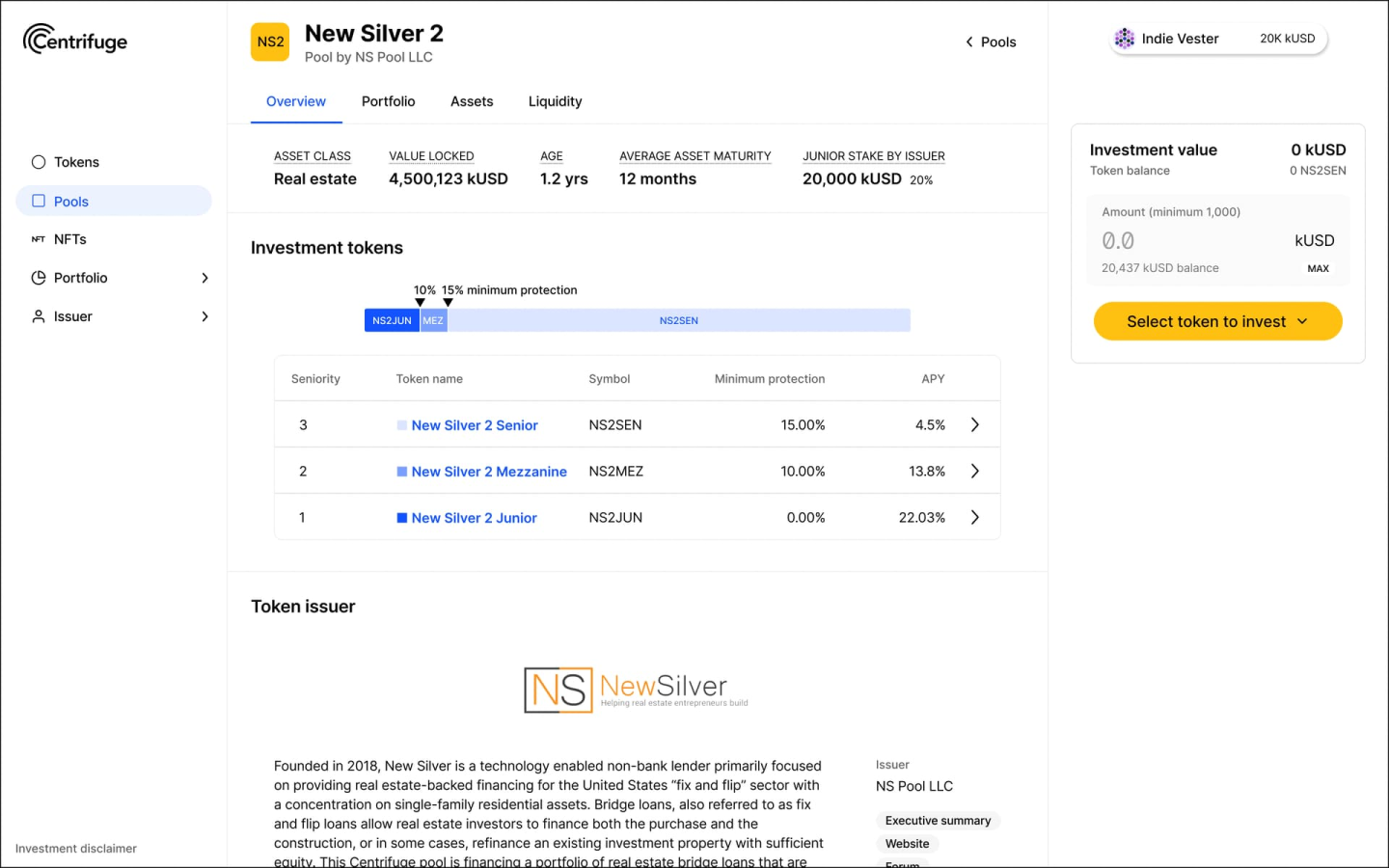
Task: Open the New Silver 2 Mezzanine link
Action: tap(488, 472)
